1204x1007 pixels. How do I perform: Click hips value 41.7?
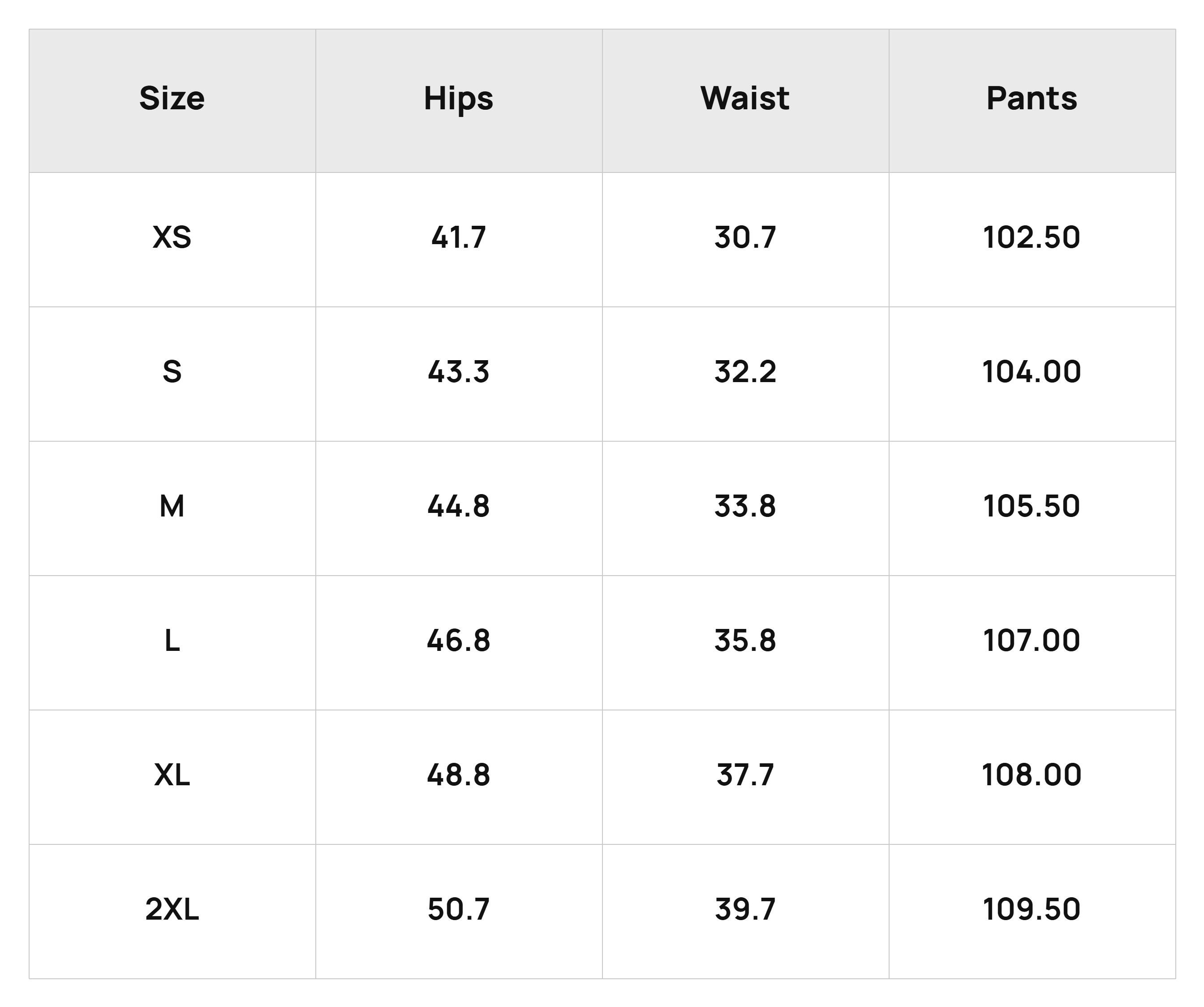point(459,237)
